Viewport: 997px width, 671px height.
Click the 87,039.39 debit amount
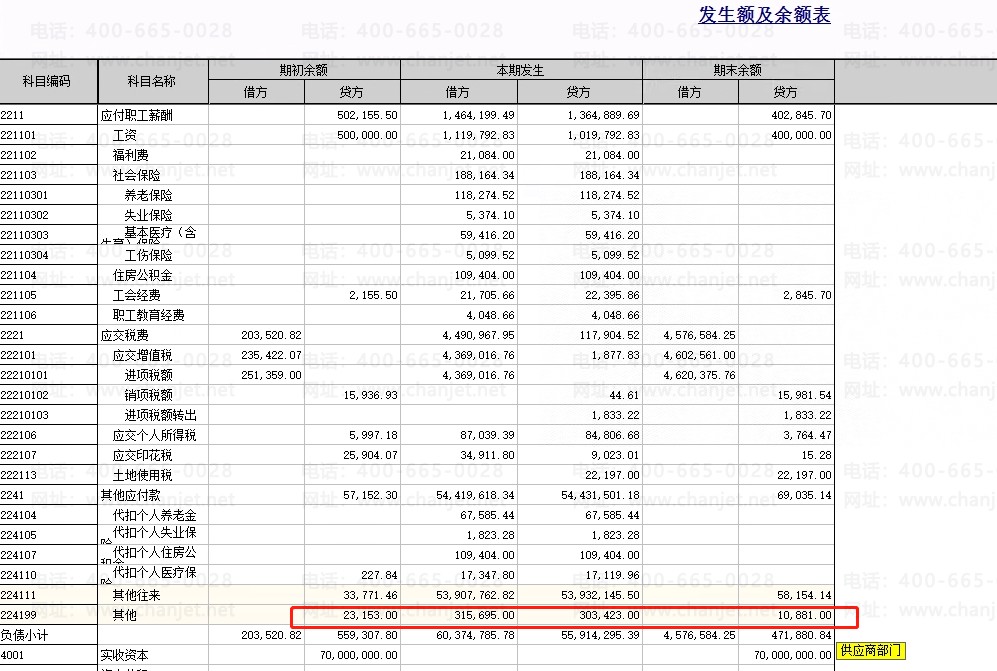click(x=488, y=435)
